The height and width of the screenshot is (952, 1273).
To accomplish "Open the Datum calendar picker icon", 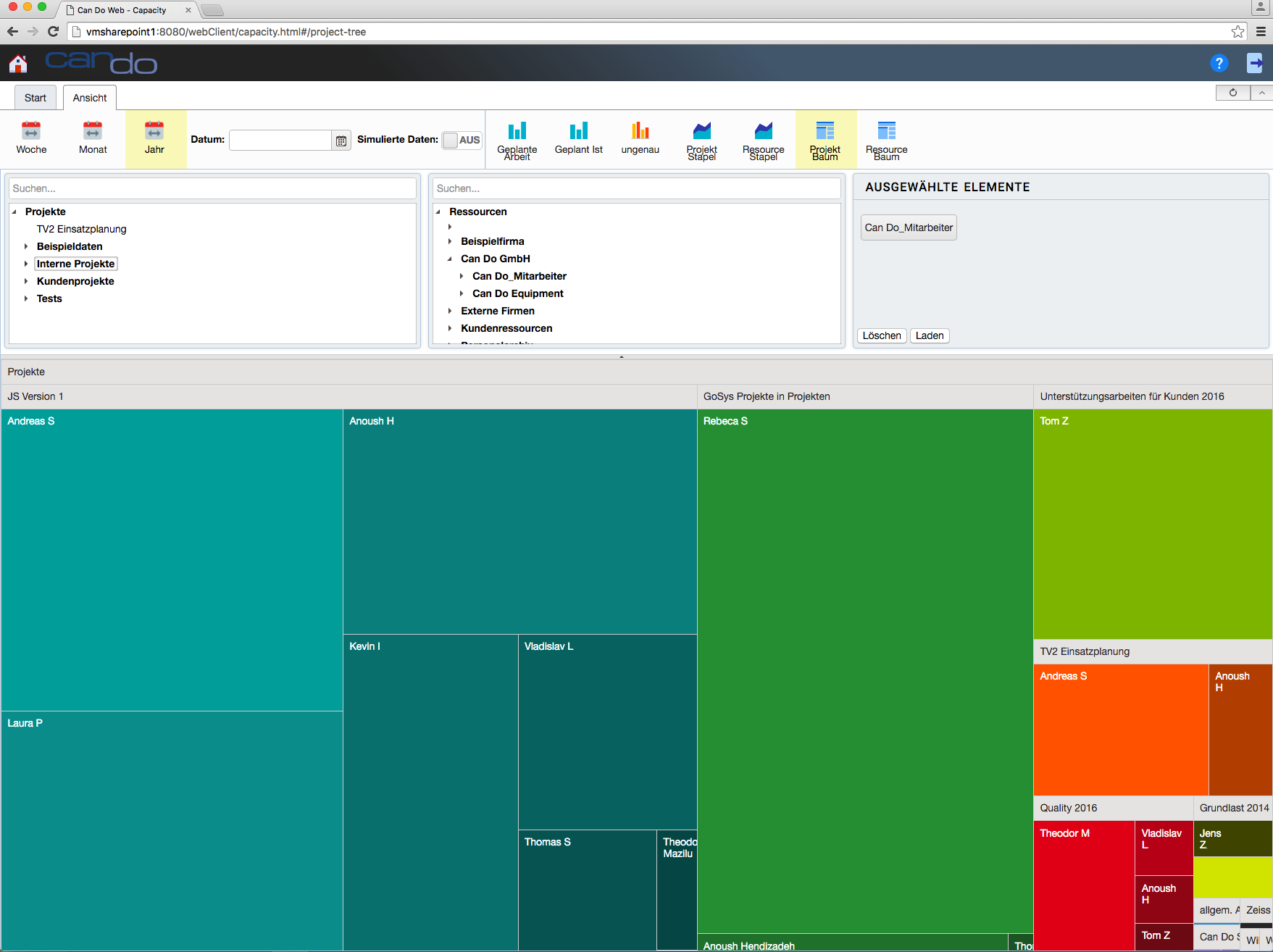I will coord(341,141).
